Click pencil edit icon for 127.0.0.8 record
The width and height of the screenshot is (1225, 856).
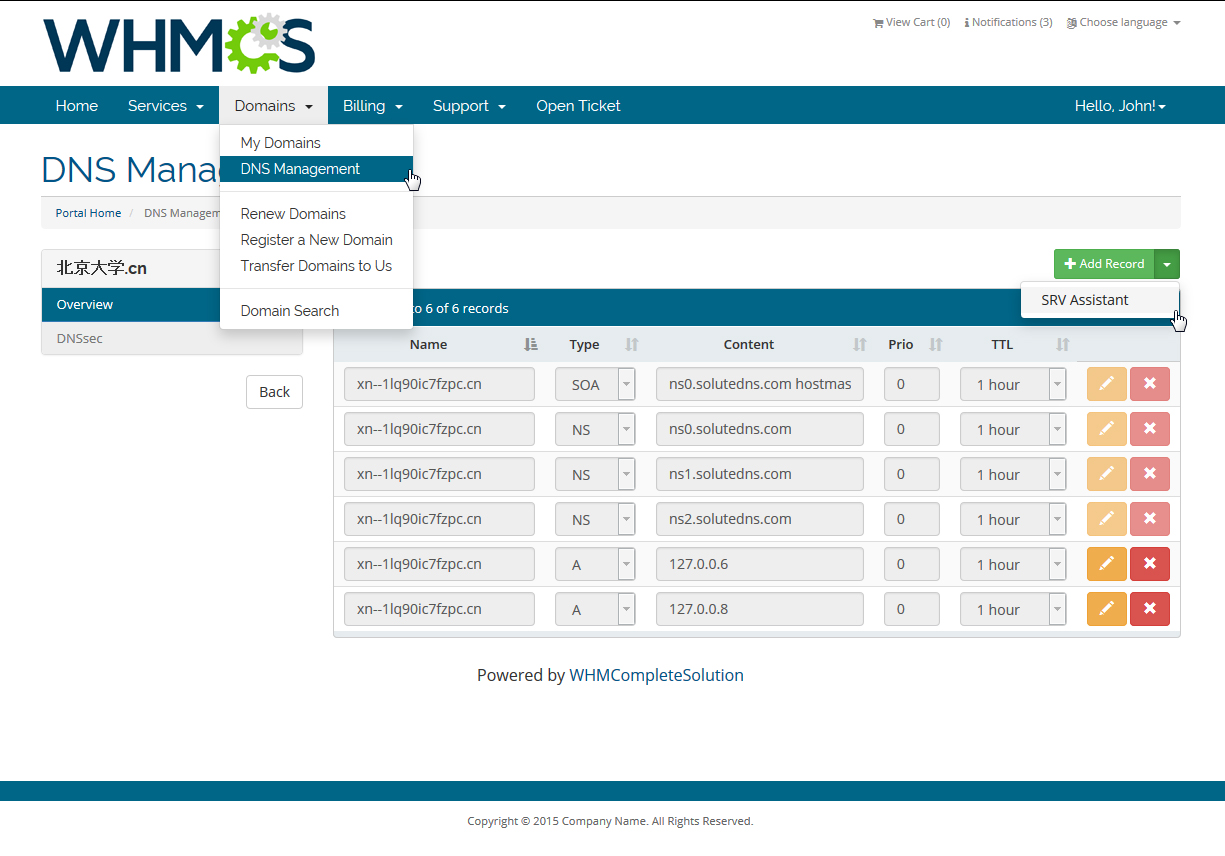1106,609
